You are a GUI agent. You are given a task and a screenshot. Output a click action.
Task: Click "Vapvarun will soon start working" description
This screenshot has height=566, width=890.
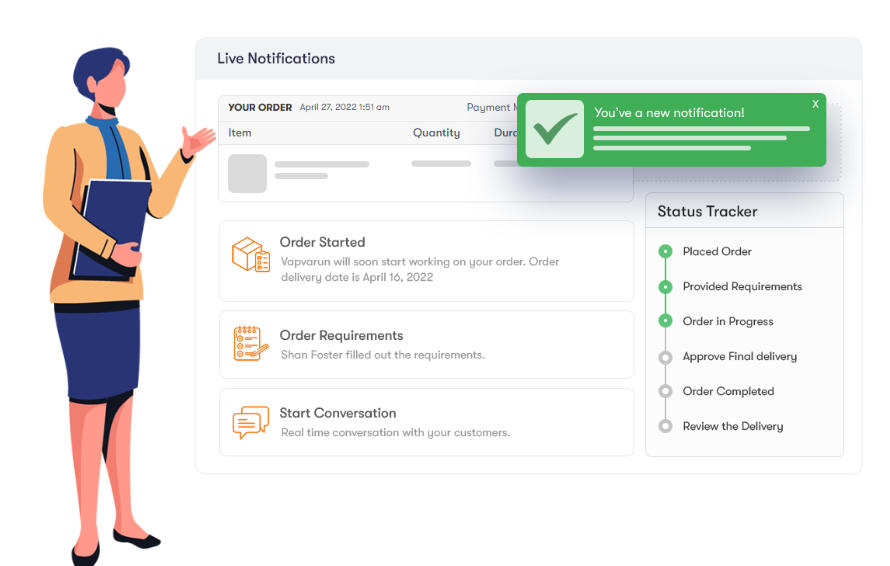tap(420, 270)
